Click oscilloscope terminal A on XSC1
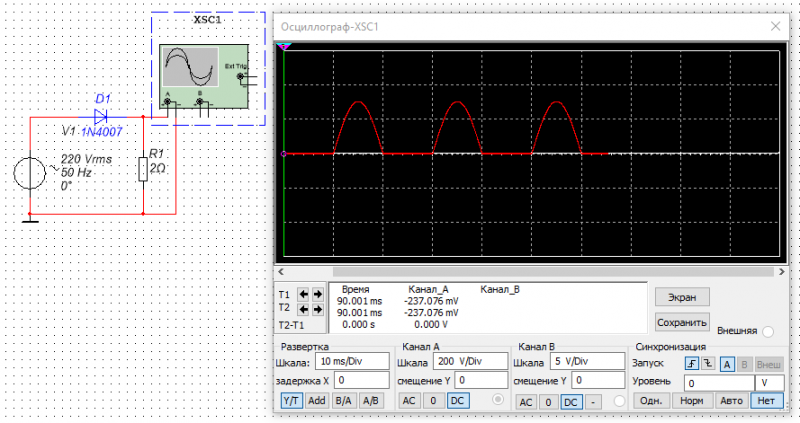800x423 pixels. [167, 102]
